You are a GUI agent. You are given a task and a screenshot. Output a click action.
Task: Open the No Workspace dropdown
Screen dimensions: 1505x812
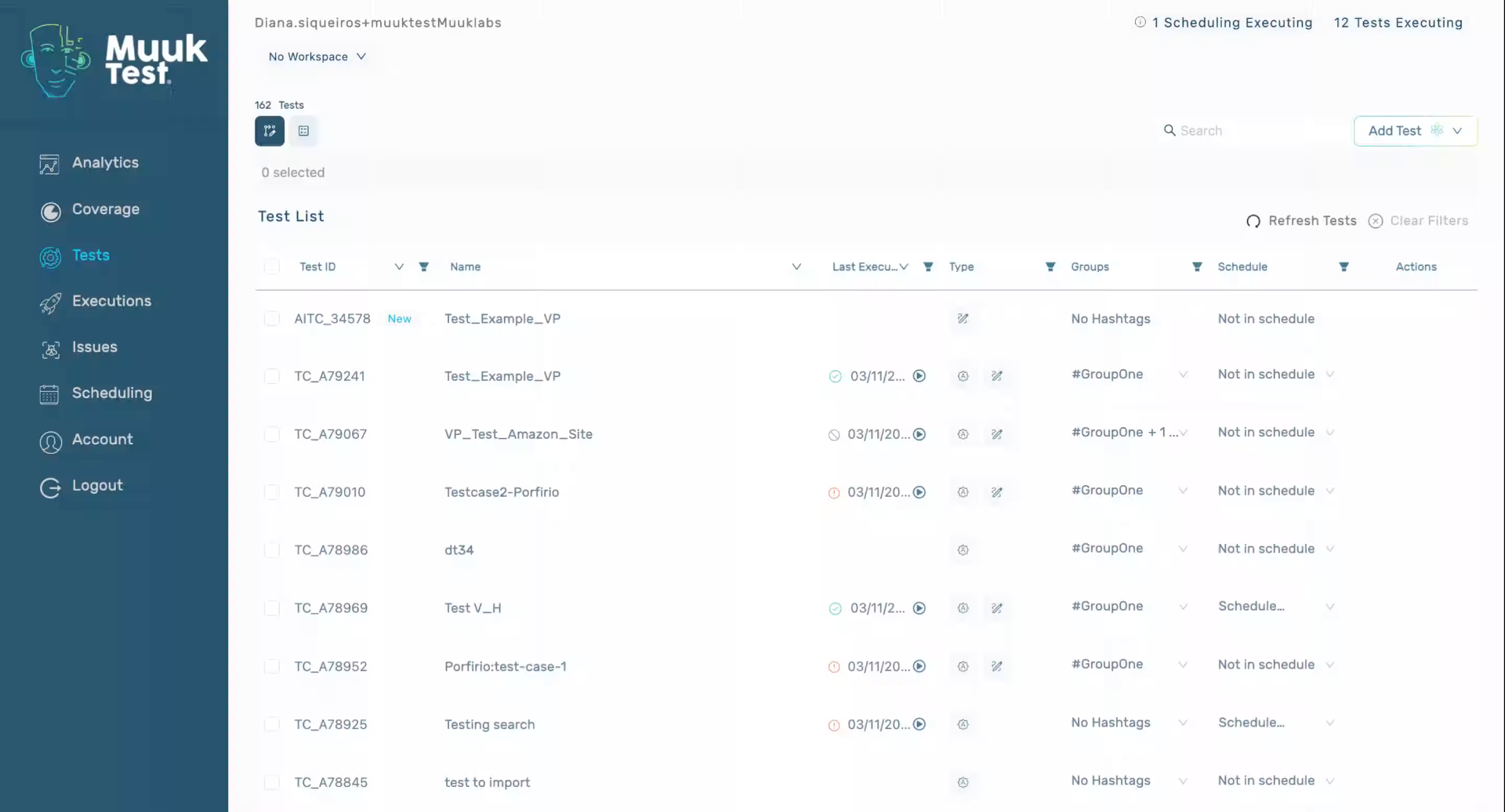317,56
